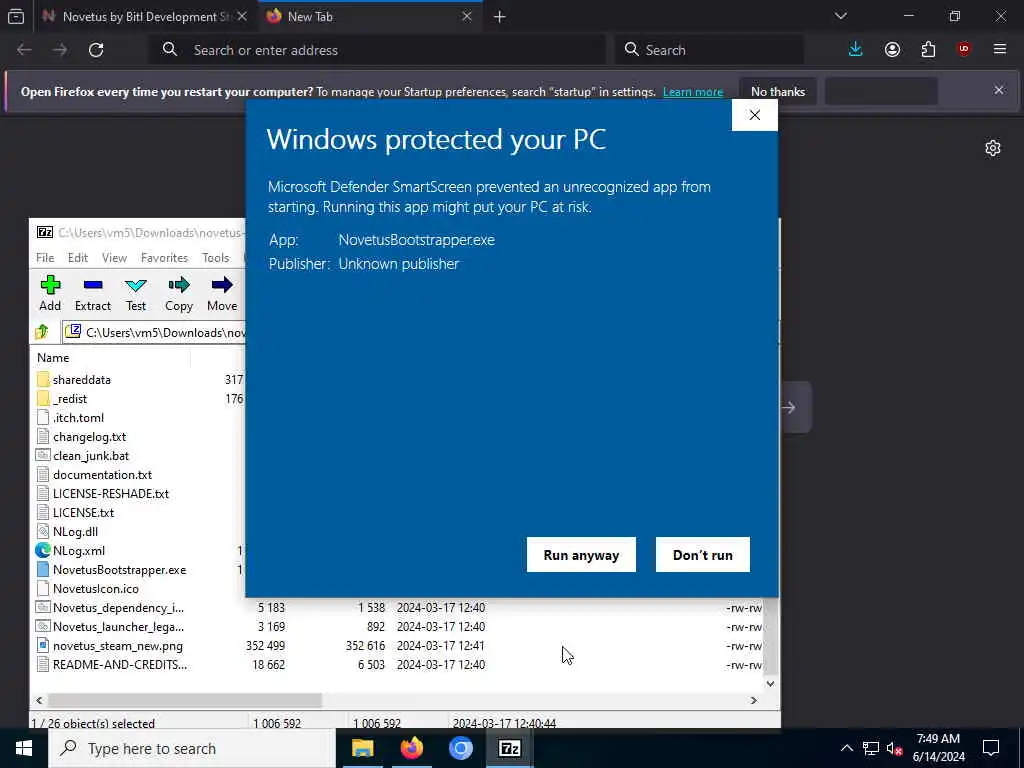Click the 7-Zip Add toolbar icon

[x=50, y=293]
